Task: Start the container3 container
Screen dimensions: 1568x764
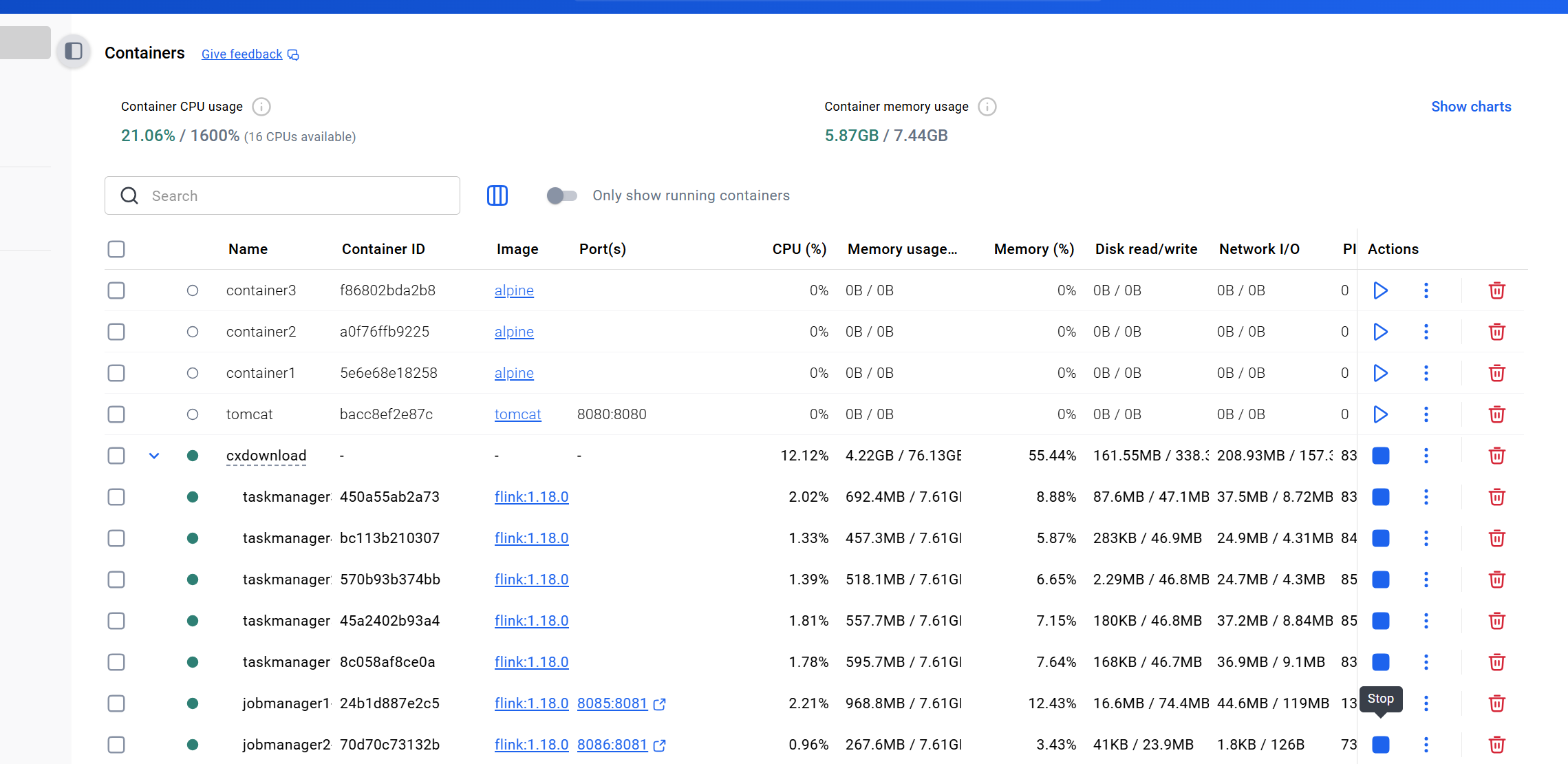Action: 1380,290
